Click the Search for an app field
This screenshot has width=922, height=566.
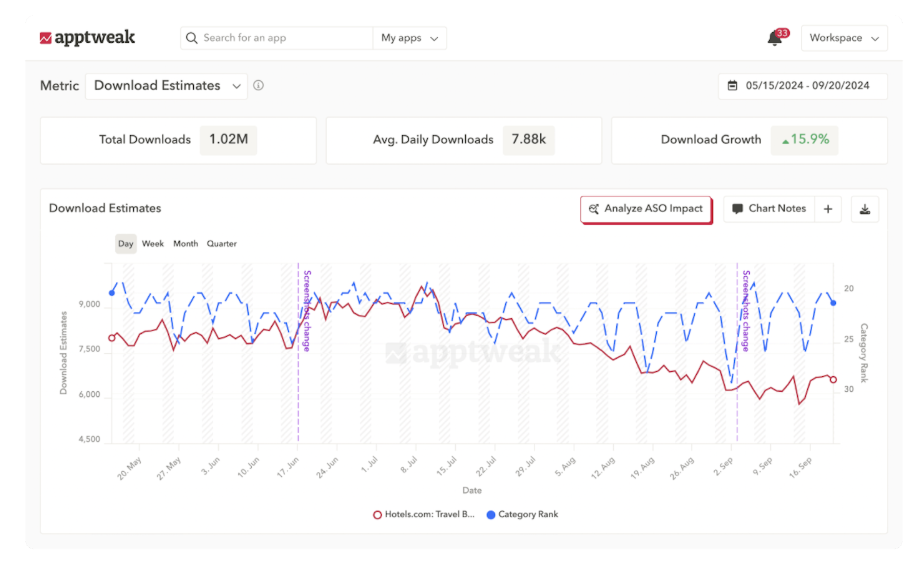click(280, 38)
